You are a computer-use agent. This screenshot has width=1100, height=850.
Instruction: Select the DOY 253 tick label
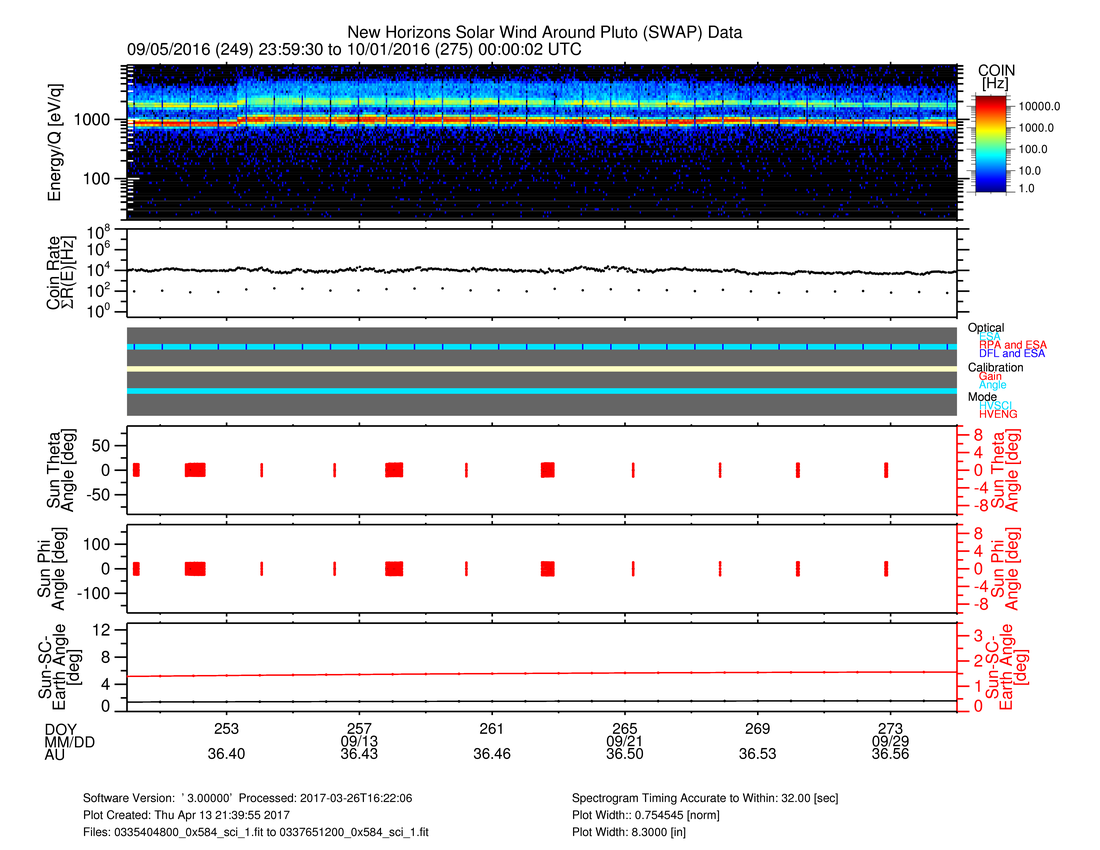point(226,728)
